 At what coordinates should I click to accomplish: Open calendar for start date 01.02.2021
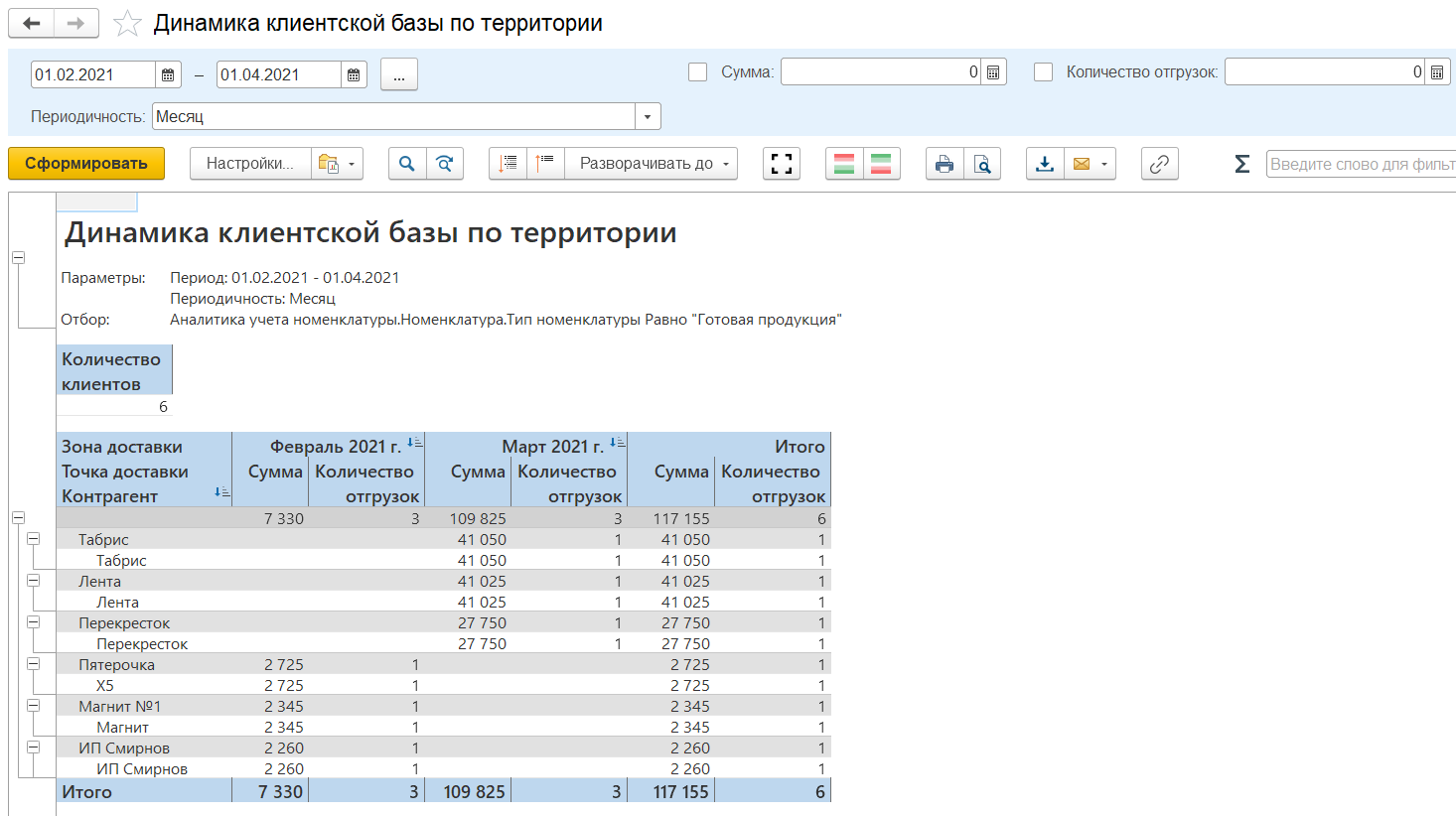(x=168, y=75)
